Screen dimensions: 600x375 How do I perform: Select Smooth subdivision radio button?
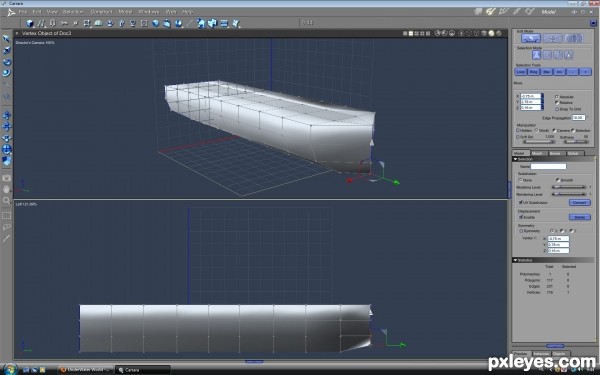pyautogui.click(x=558, y=180)
